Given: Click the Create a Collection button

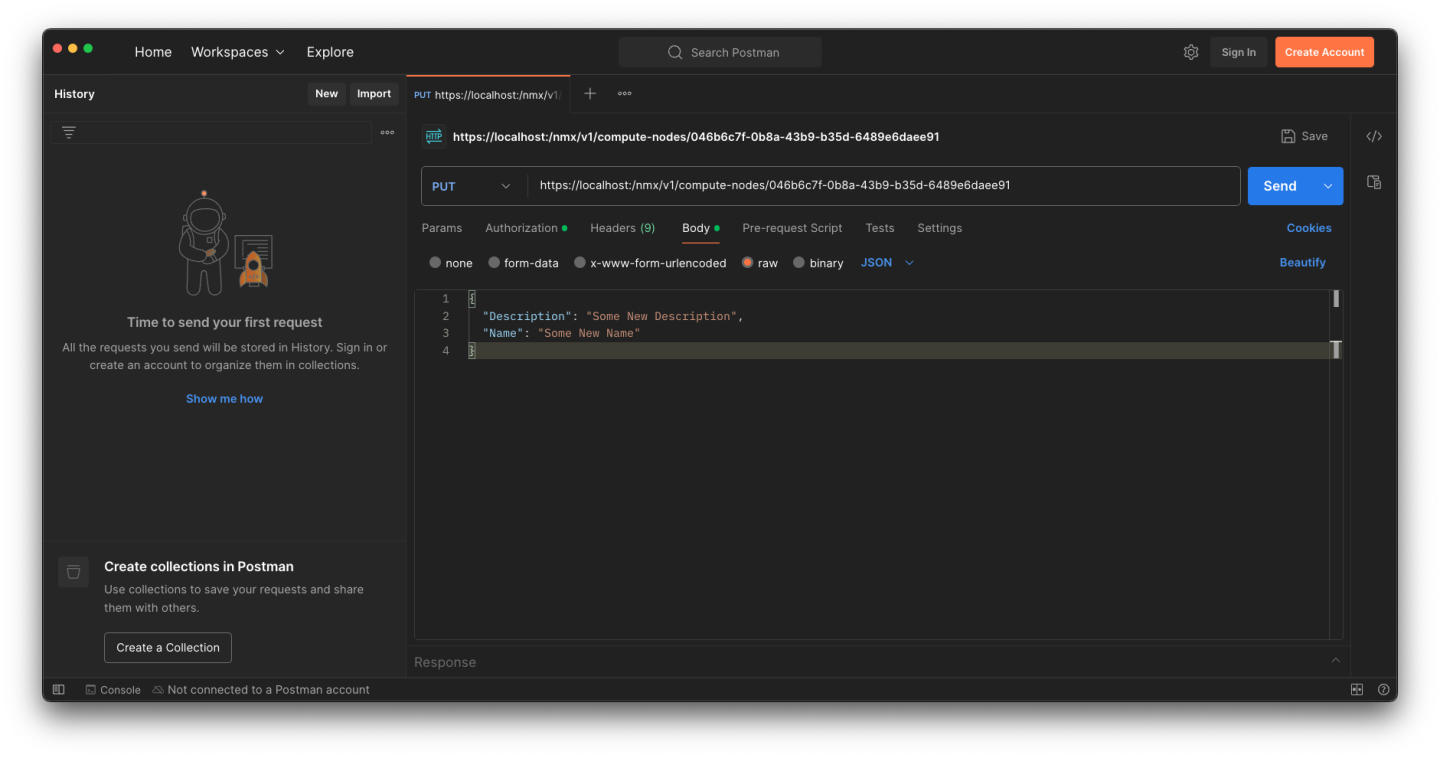Looking at the screenshot, I should [x=167, y=647].
